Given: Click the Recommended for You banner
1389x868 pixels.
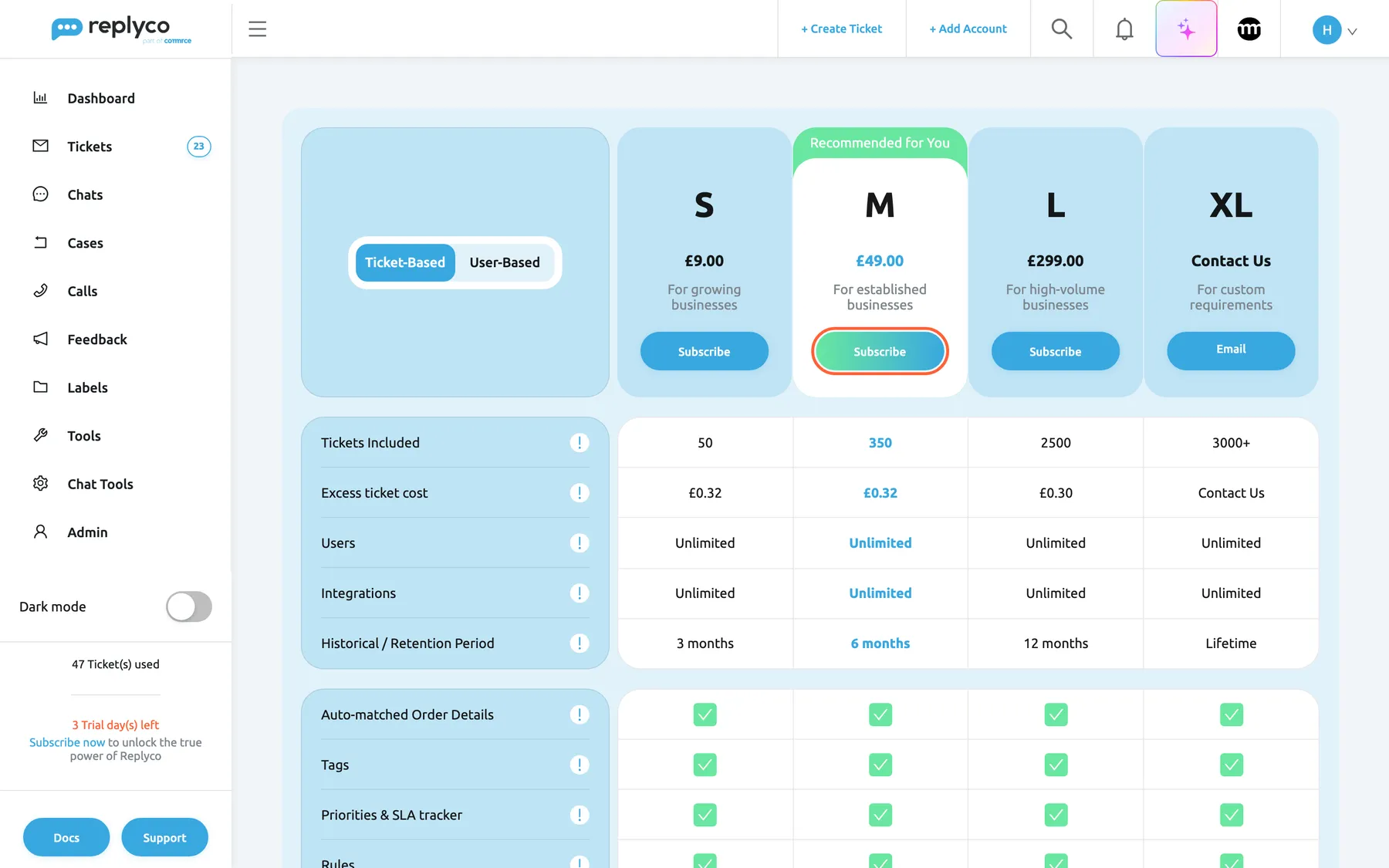Looking at the screenshot, I should [x=880, y=143].
